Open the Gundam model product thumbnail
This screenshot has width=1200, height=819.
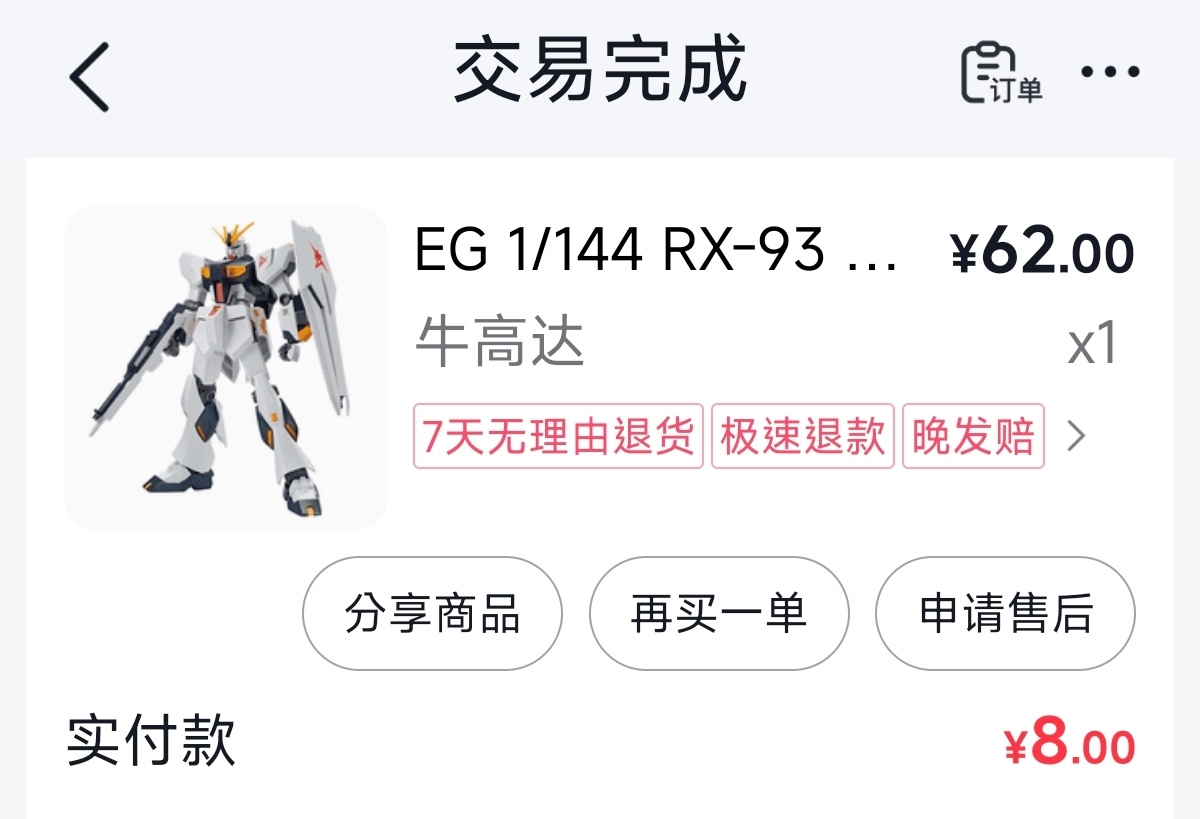226,368
